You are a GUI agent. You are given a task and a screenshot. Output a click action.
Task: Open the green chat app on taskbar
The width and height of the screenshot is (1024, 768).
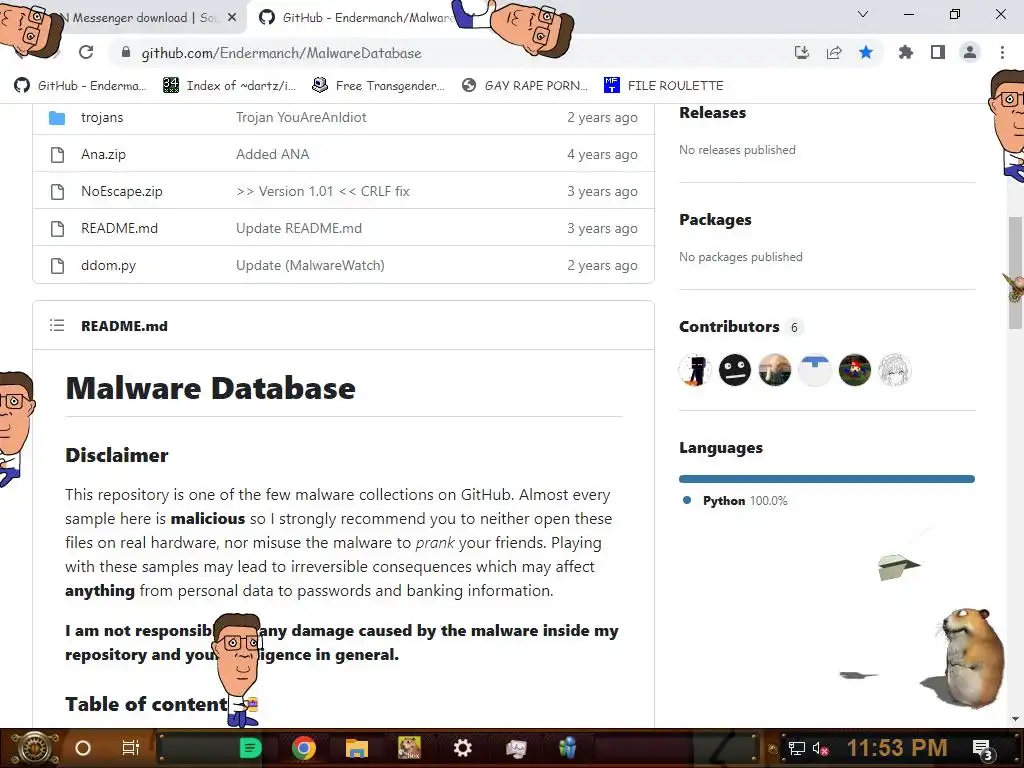click(x=250, y=748)
